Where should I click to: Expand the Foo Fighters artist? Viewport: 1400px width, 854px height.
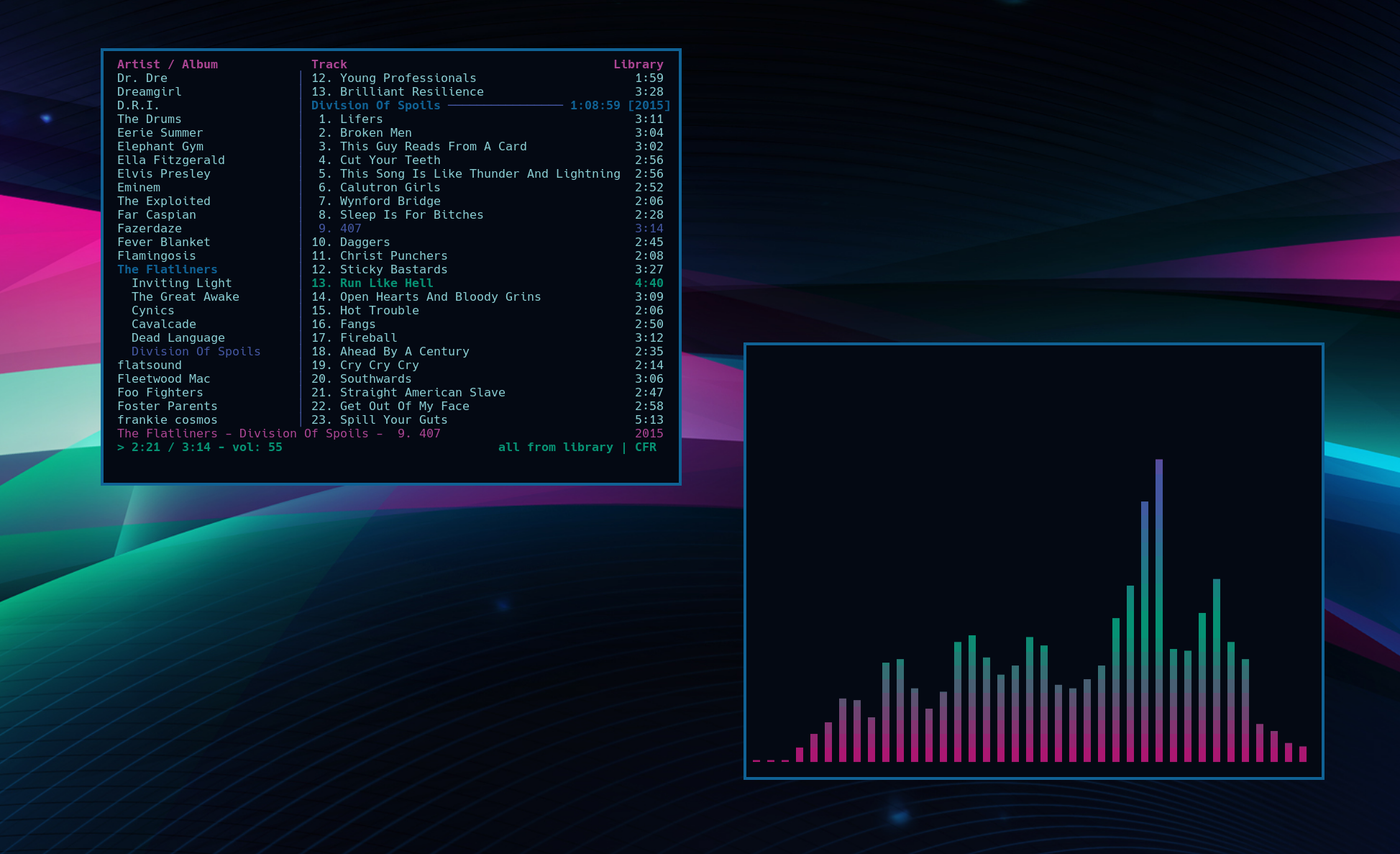160,393
